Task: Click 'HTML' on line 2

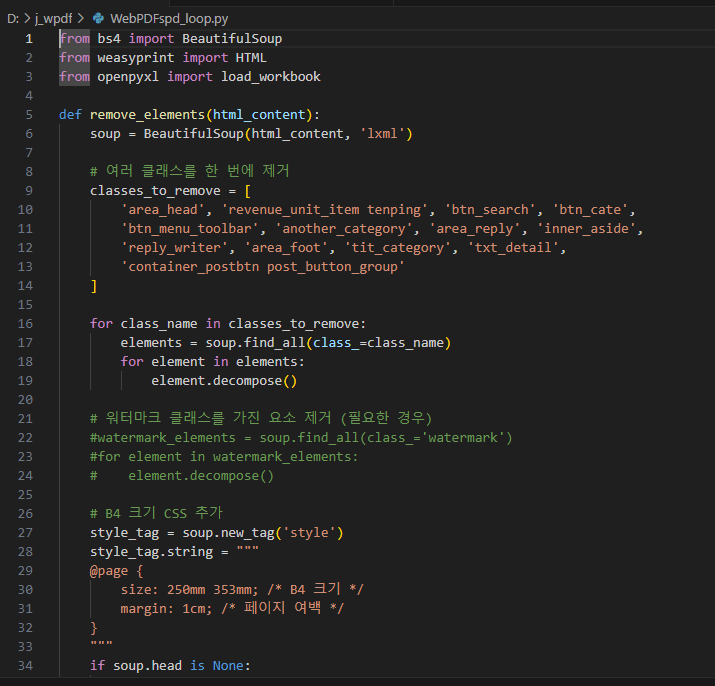Action: [x=251, y=58]
